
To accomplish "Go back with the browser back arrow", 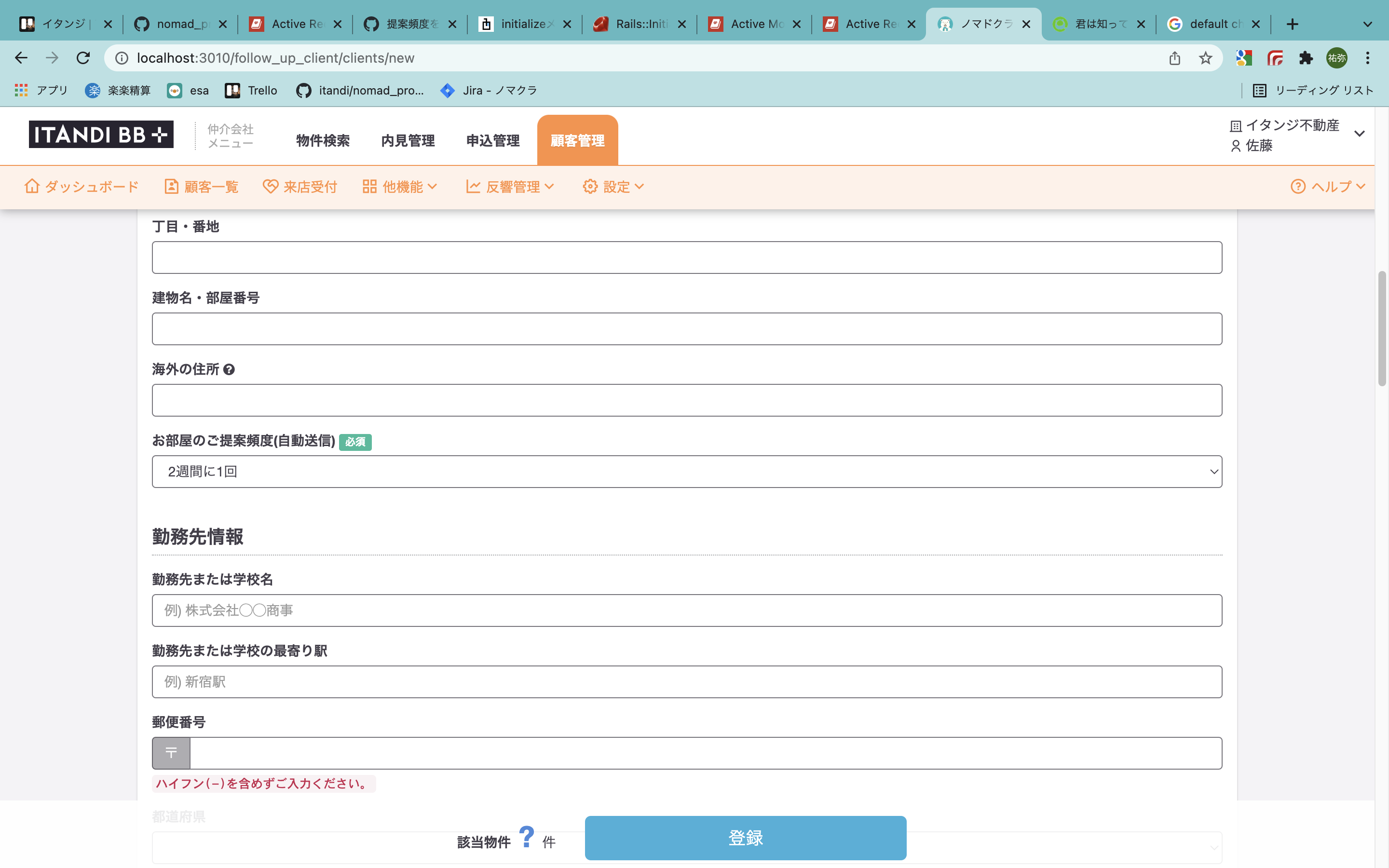I will click(21, 58).
